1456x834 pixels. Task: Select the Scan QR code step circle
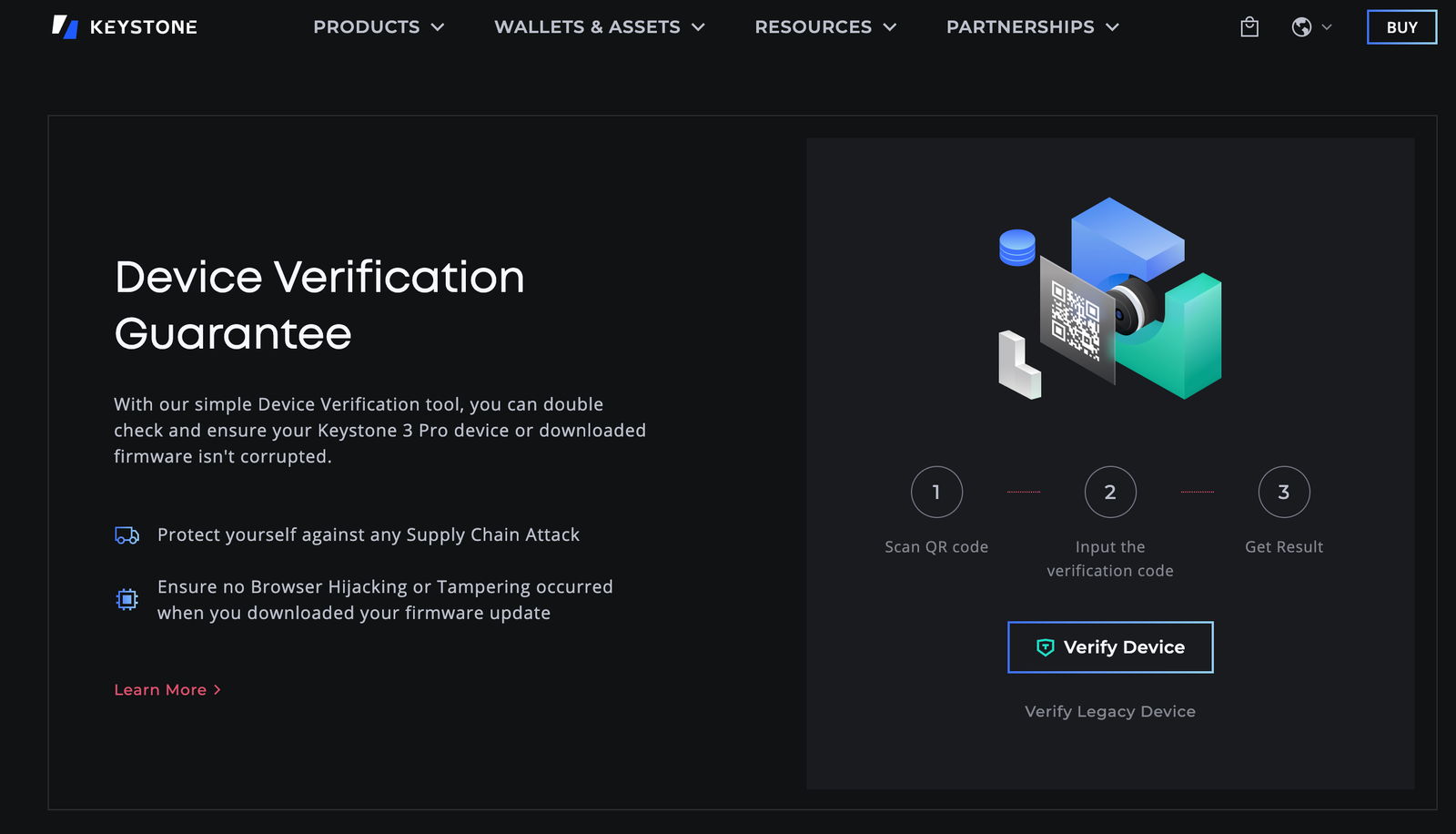(x=936, y=492)
